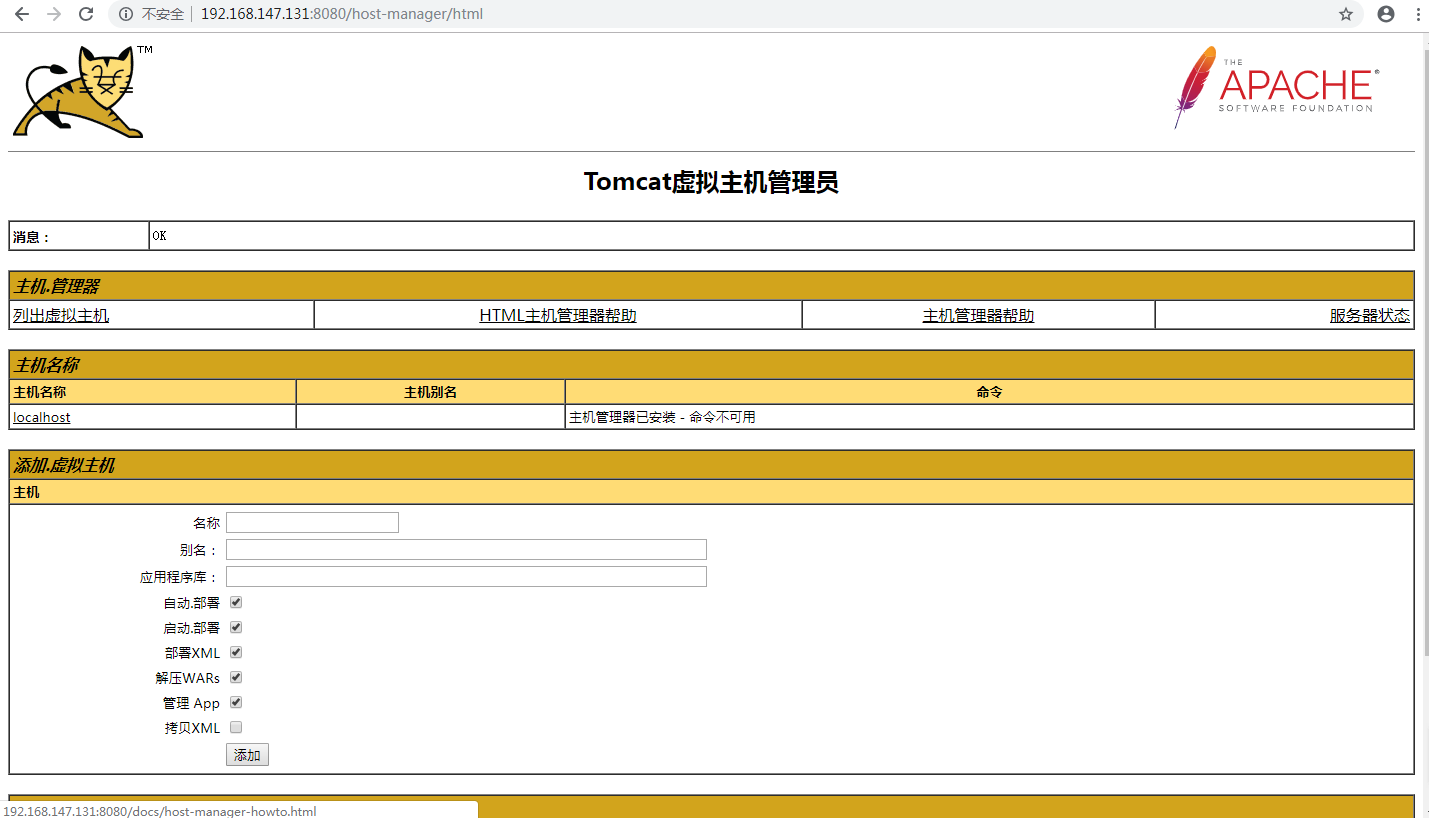
Task: Open the browser profile account icon
Action: (x=1386, y=14)
